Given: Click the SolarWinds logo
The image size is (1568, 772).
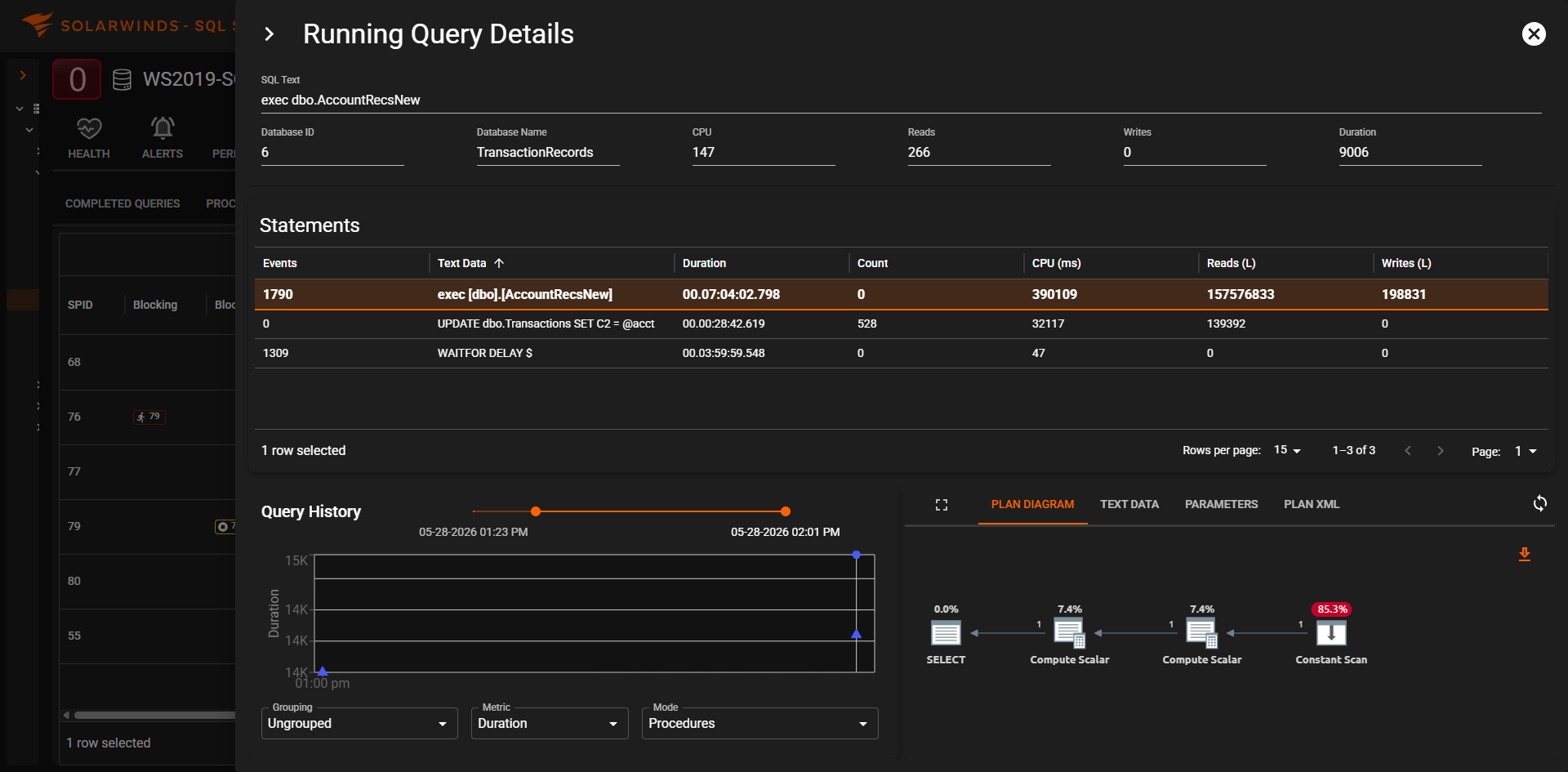Looking at the screenshot, I should (x=37, y=25).
